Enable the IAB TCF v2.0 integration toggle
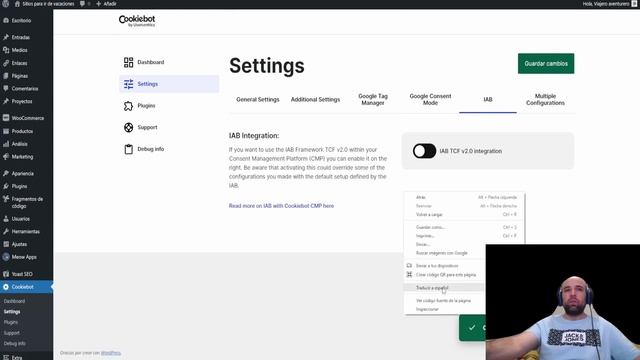The height and width of the screenshot is (360, 640). pyautogui.click(x=424, y=151)
